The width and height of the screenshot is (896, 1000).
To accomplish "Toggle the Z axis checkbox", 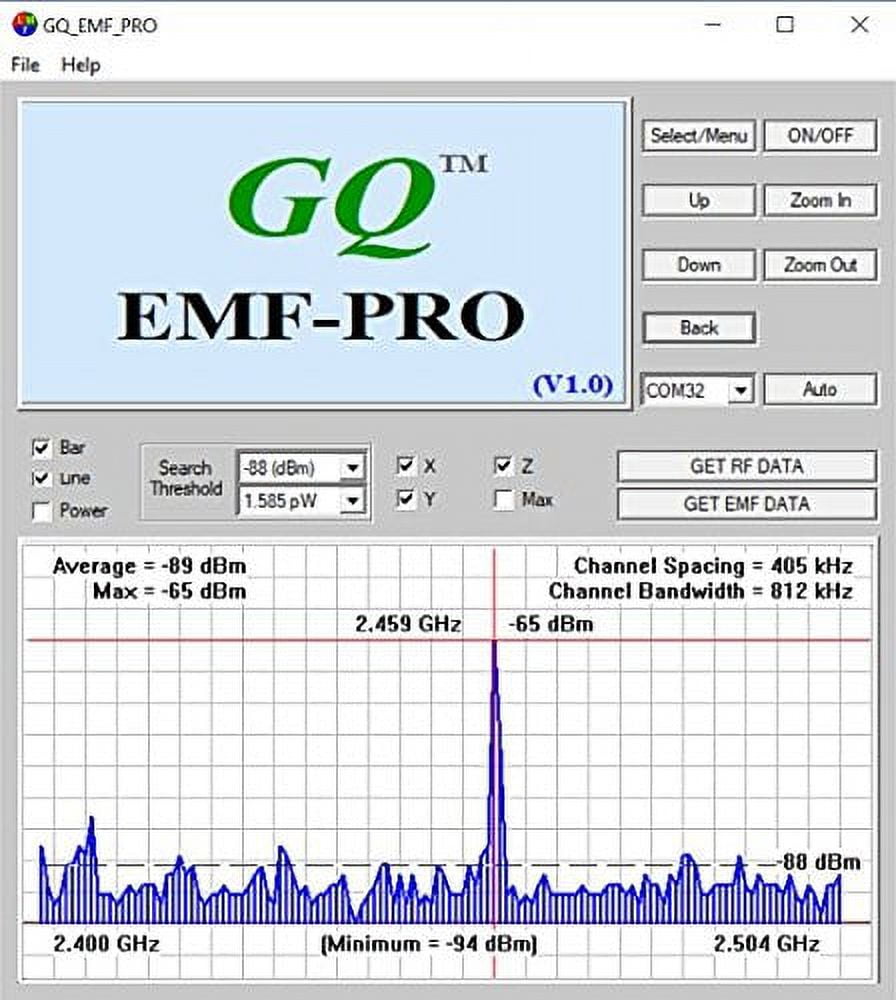I will point(503,466).
